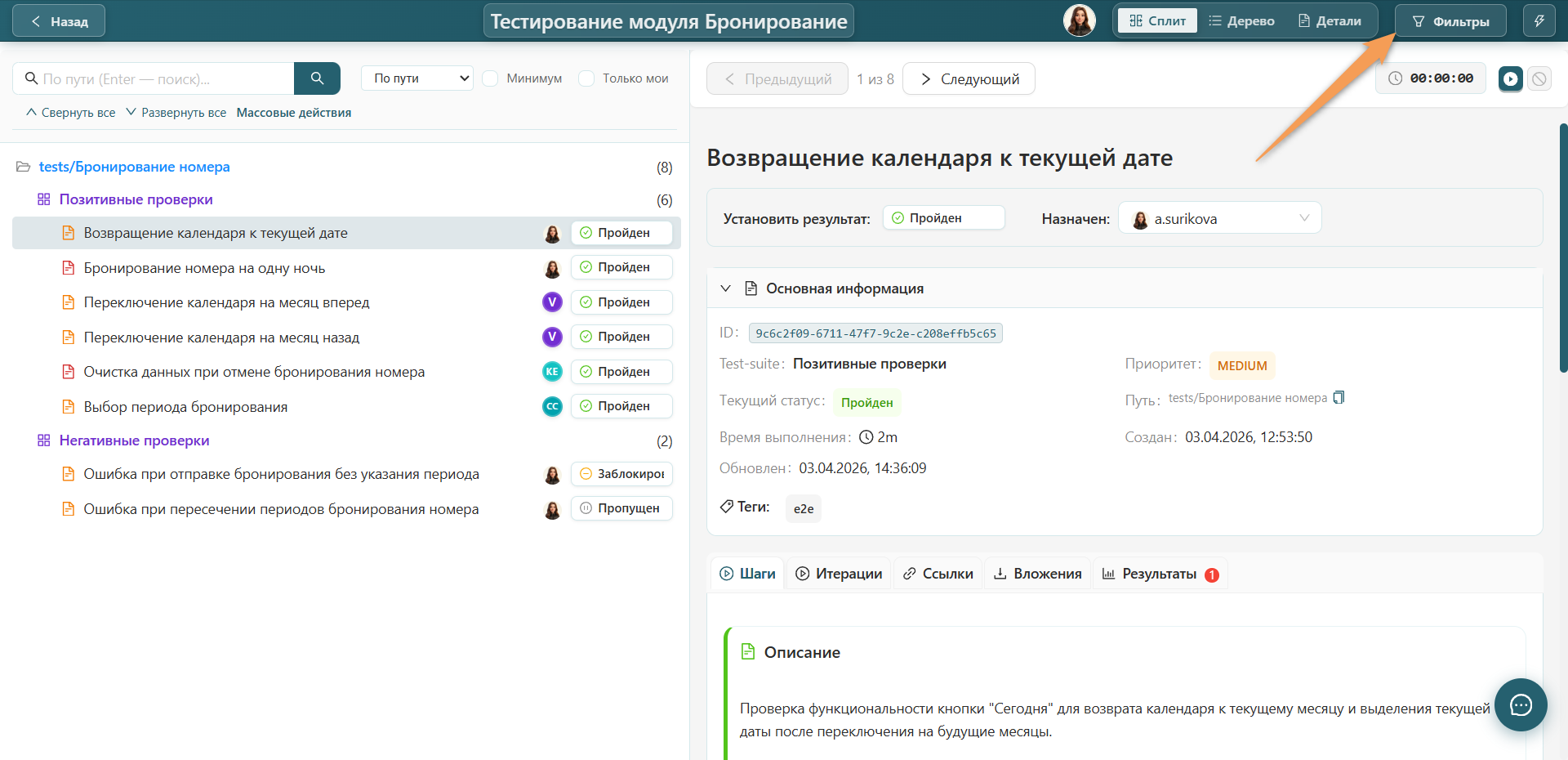Click the MEDIUM priority badge
The width and height of the screenshot is (1568, 760).
tap(1242, 366)
